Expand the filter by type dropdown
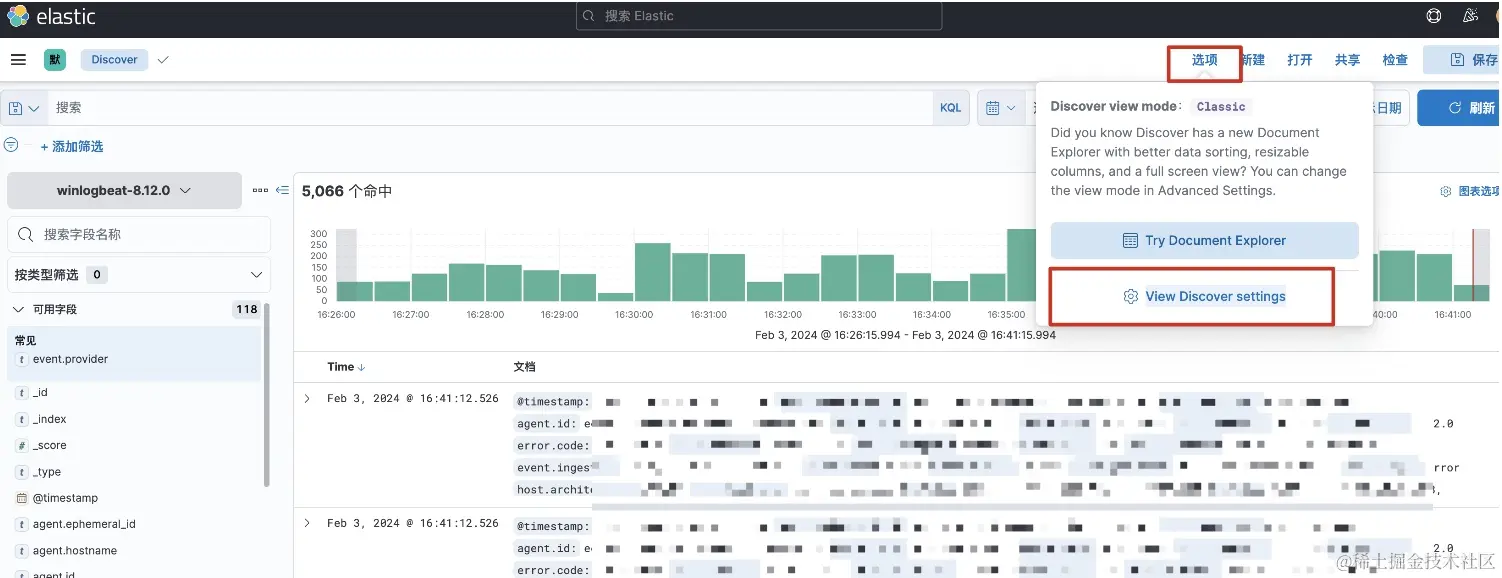The height and width of the screenshot is (578, 1502). coord(139,274)
